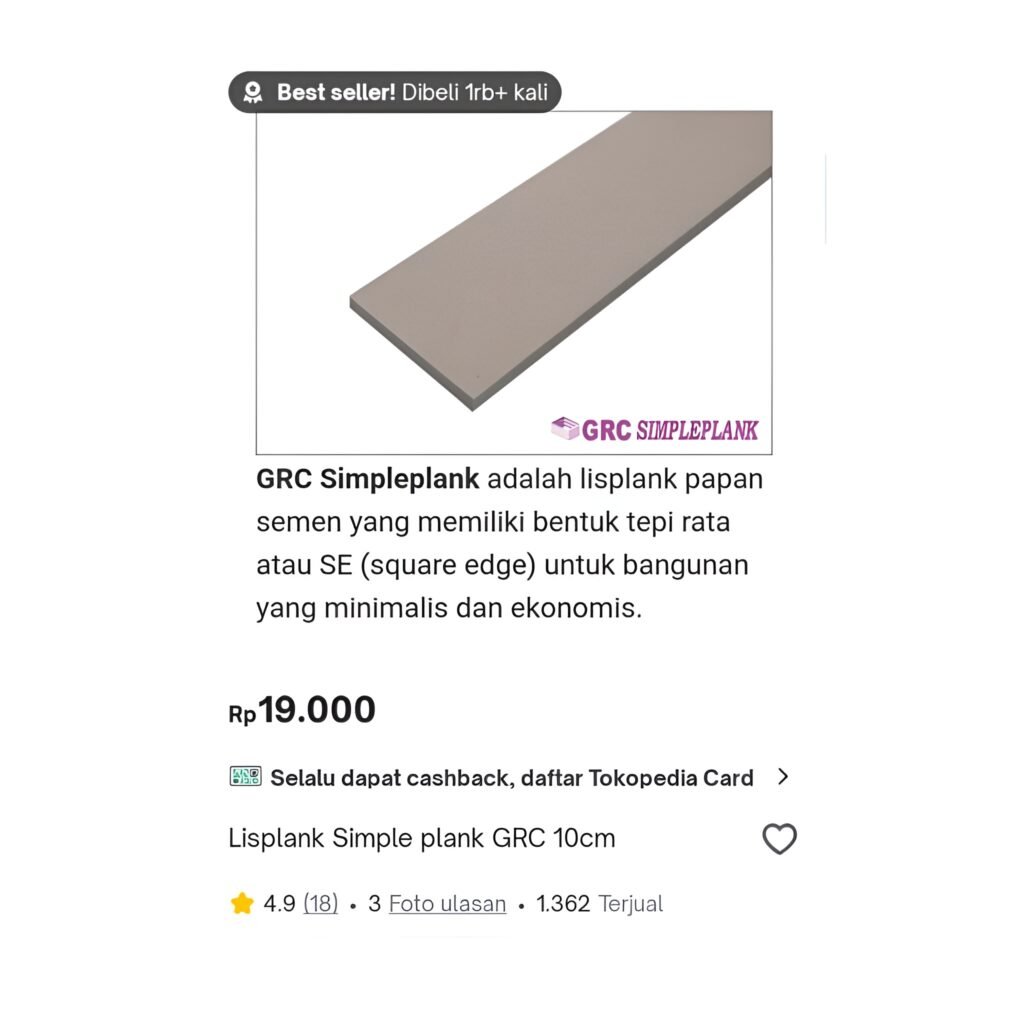The width and height of the screenshot is (1024, 1024).
Task: Click the 4.9 rating score
Action: coord(280,904)
